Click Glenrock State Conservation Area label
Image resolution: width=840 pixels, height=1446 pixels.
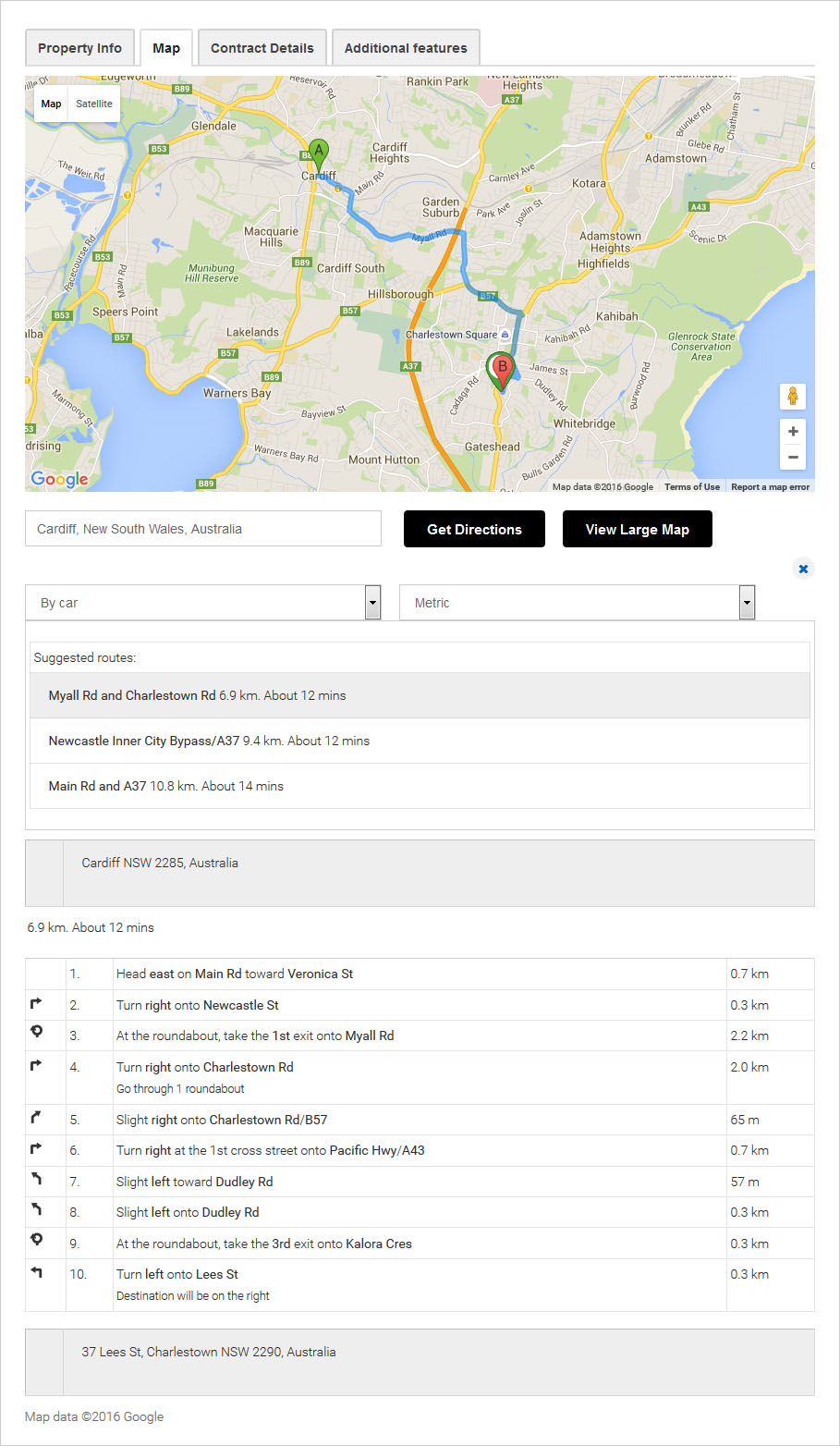coord(701,347)
